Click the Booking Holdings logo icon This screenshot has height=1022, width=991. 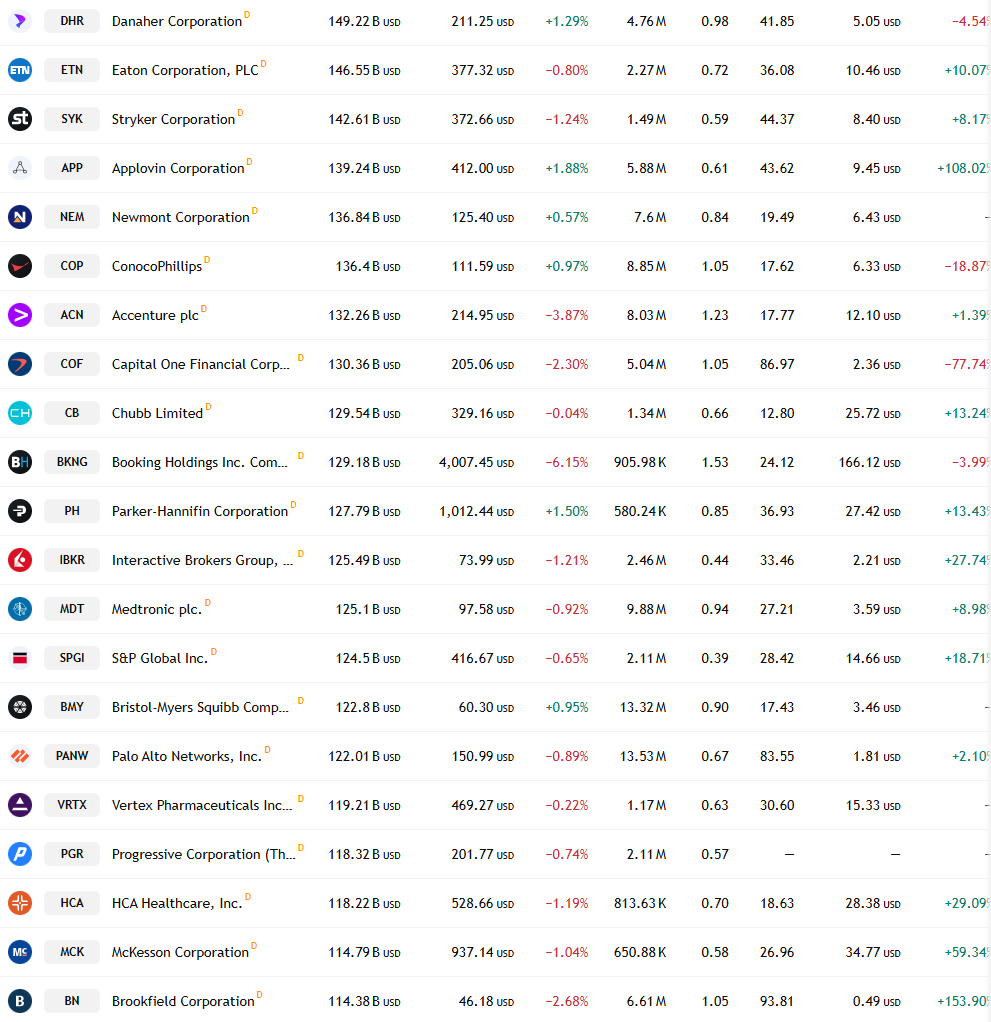tap(20, 462)
